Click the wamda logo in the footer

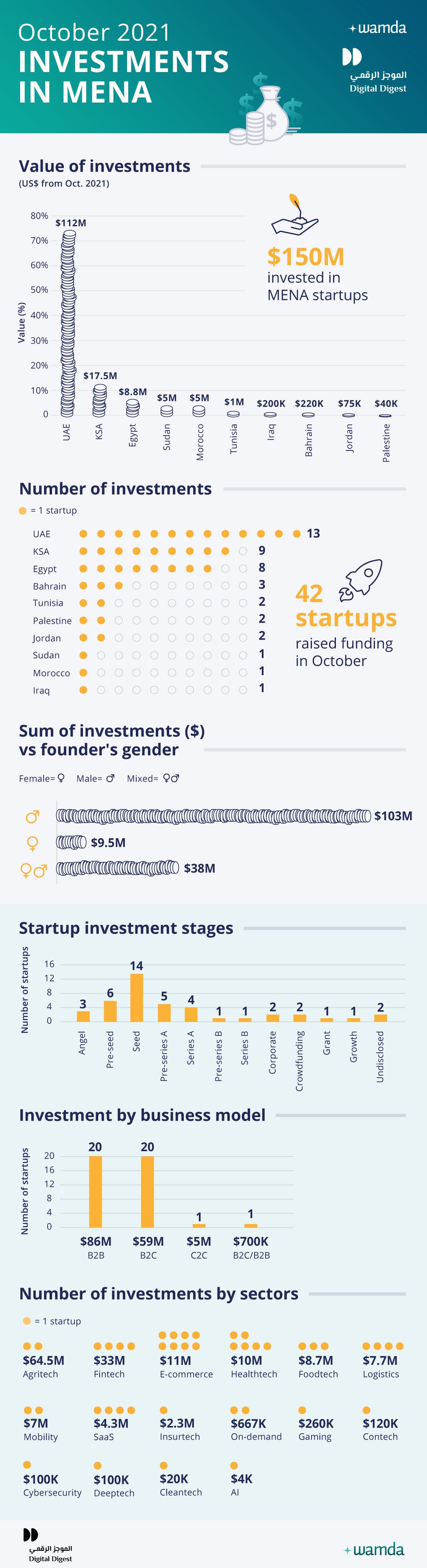[x=374, y=1549]
